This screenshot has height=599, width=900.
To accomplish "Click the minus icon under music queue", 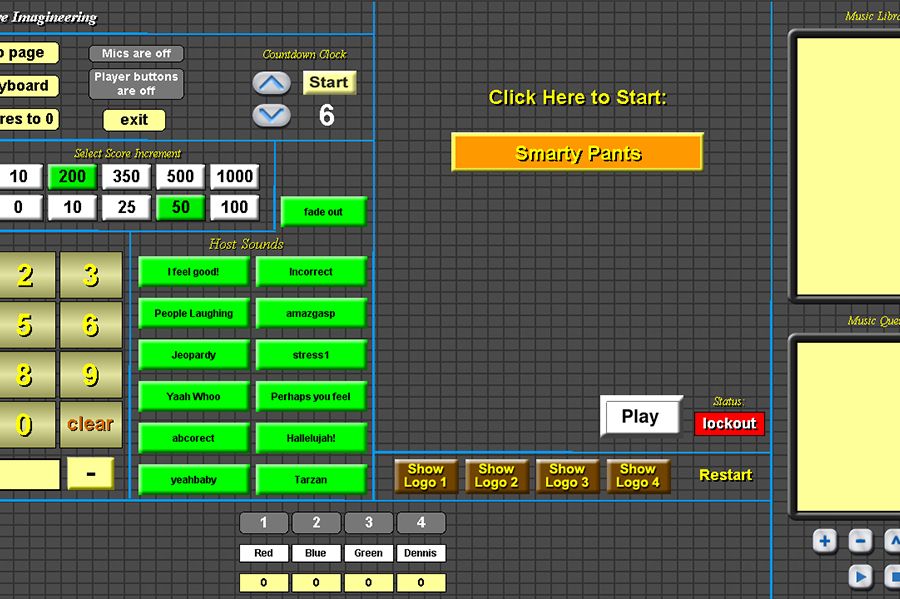I will (x=860, y=542).
